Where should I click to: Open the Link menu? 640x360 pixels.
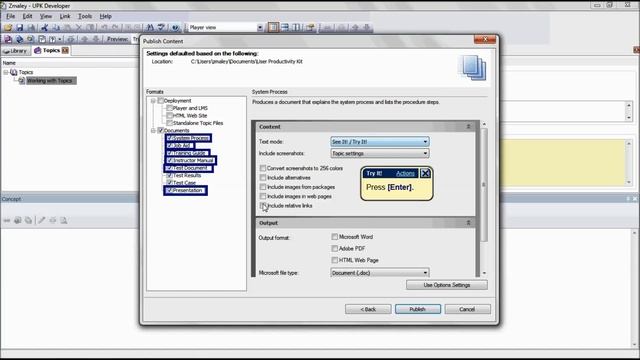(65, 16)
